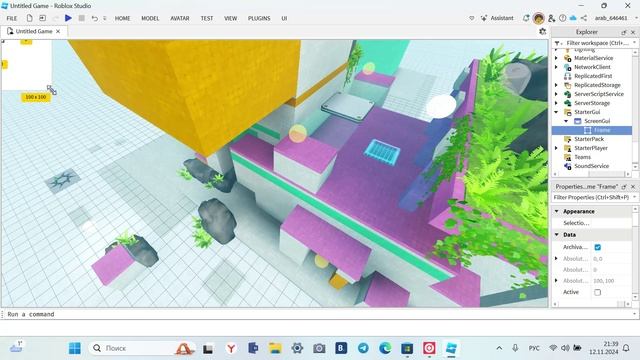This screenshot has width=640, height=360.
Task: Expand the ReplicatedStorage node
Action: pyautogui.click(x=556, y=85)
